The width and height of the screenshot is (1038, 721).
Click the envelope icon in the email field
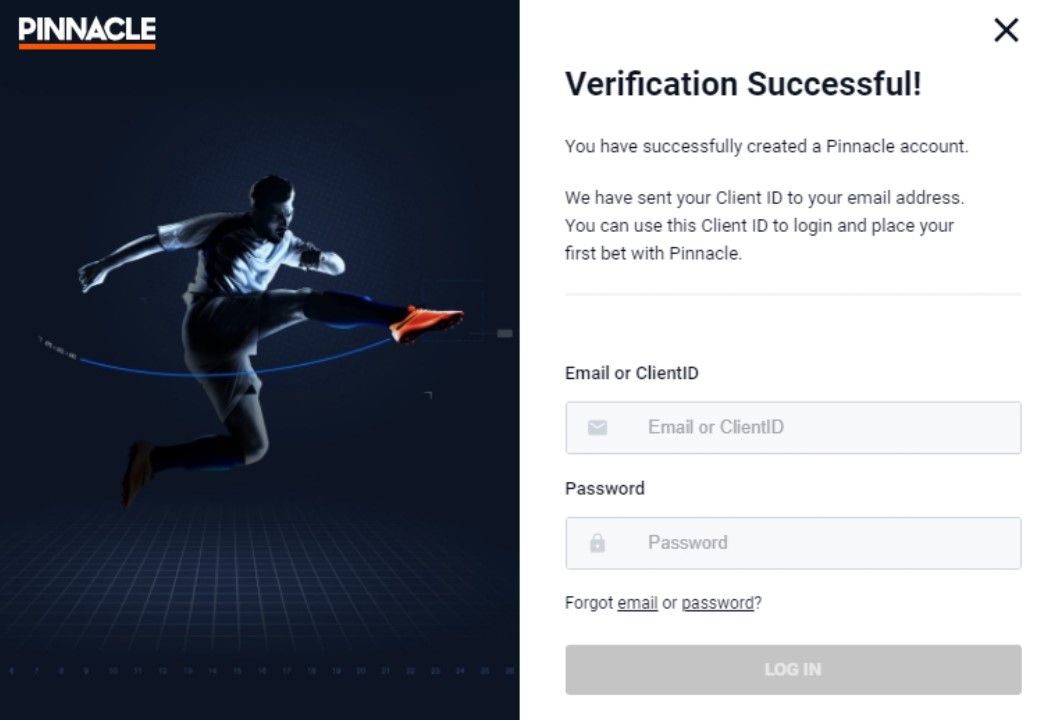(597, 428)
